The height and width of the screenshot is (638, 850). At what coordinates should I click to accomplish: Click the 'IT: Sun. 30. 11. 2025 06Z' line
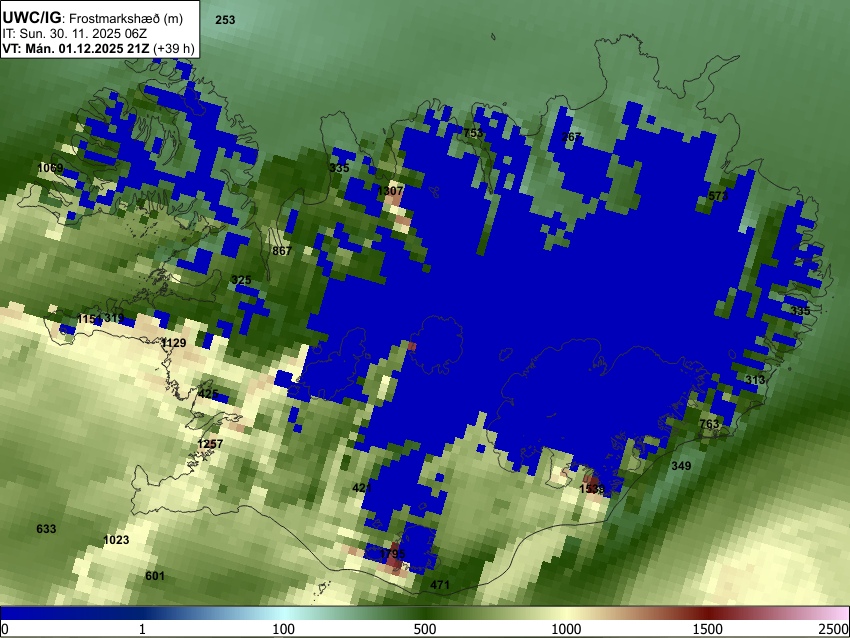(x=74, y=34)
